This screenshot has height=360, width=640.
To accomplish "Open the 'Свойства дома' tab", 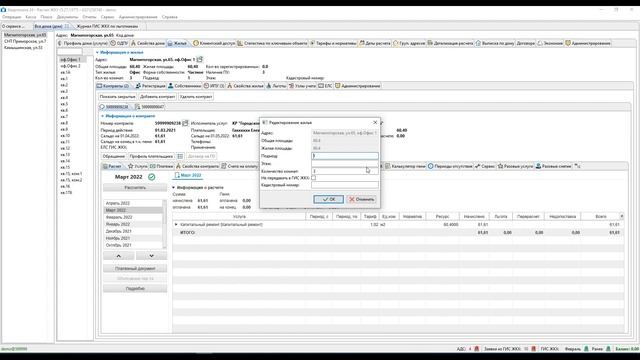I will click(148, 43).
